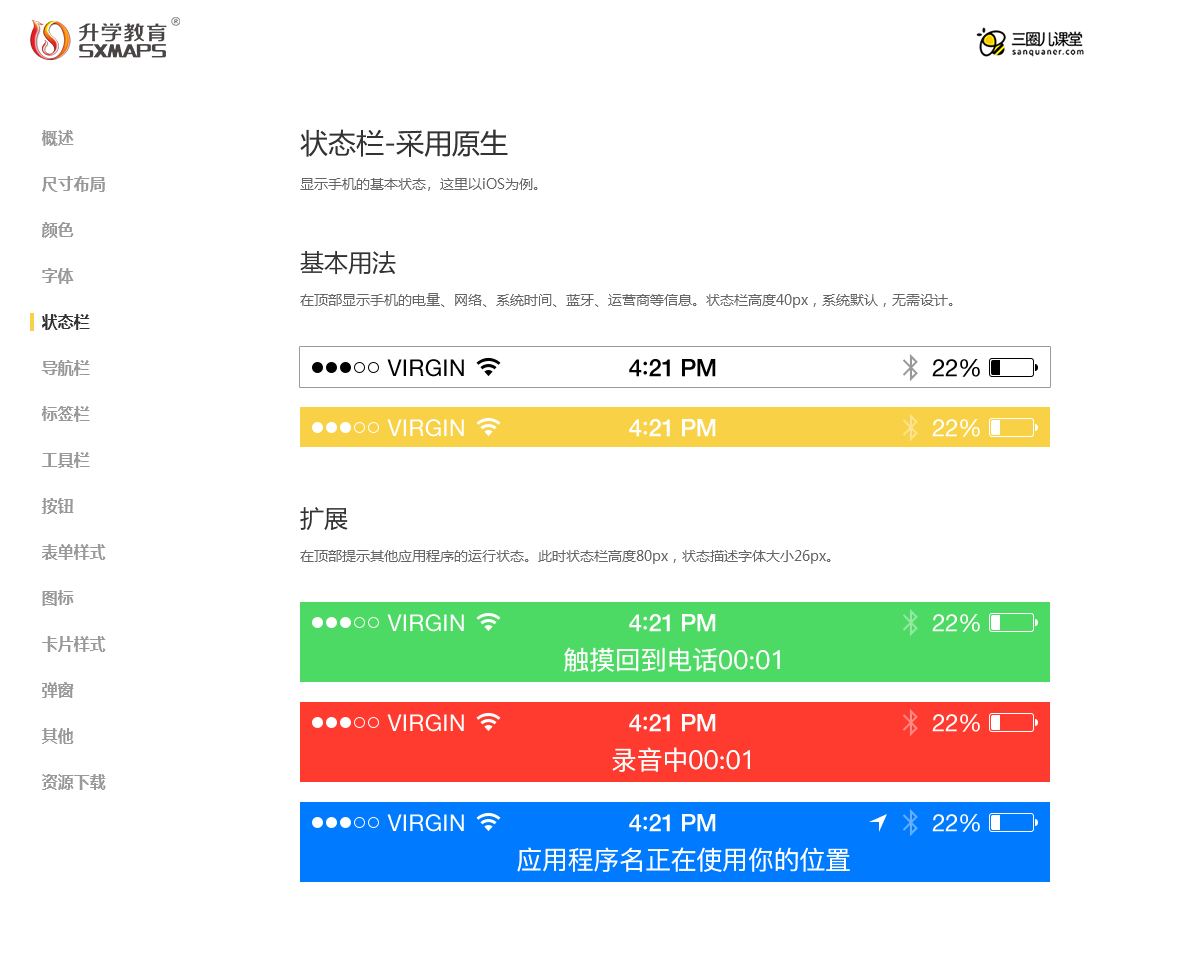Click the location arrow in blue status bar

point(879,823)
